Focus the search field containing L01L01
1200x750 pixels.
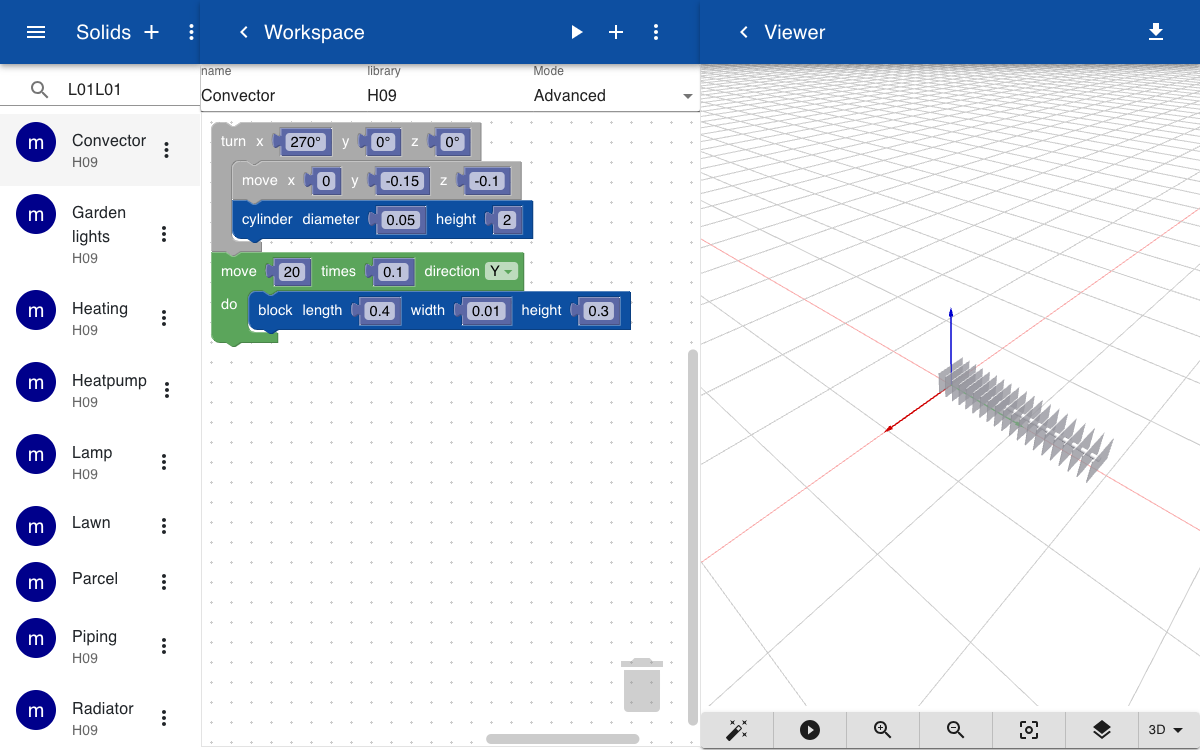coord(130,89)
